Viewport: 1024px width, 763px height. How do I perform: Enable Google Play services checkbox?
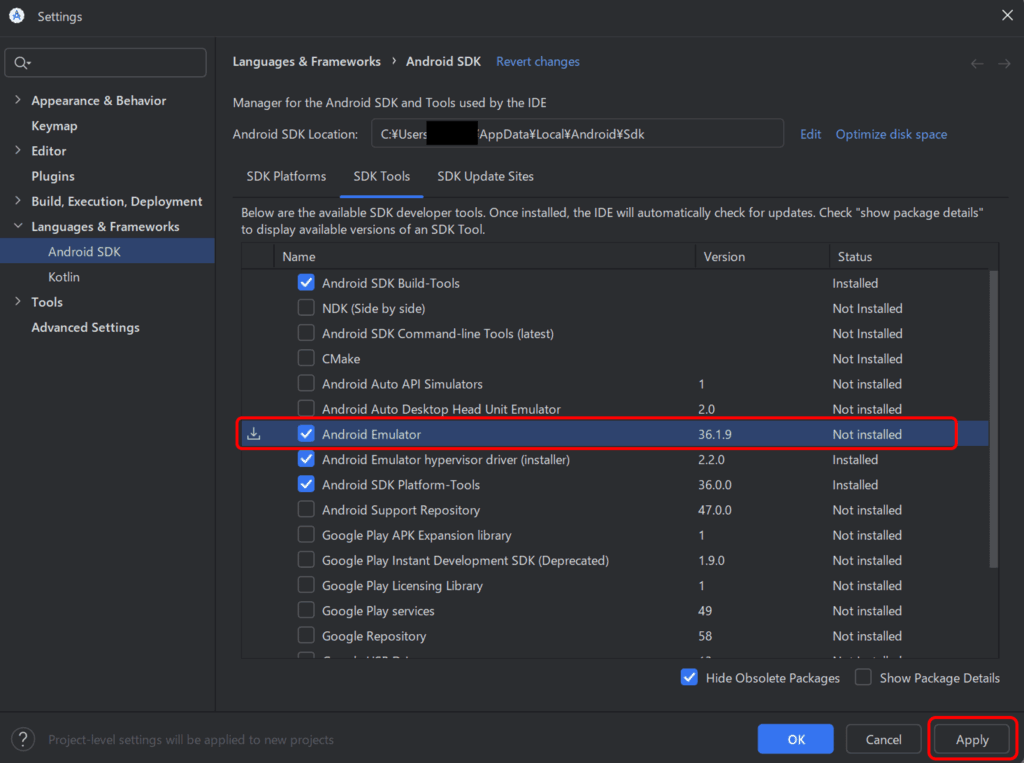306,610
